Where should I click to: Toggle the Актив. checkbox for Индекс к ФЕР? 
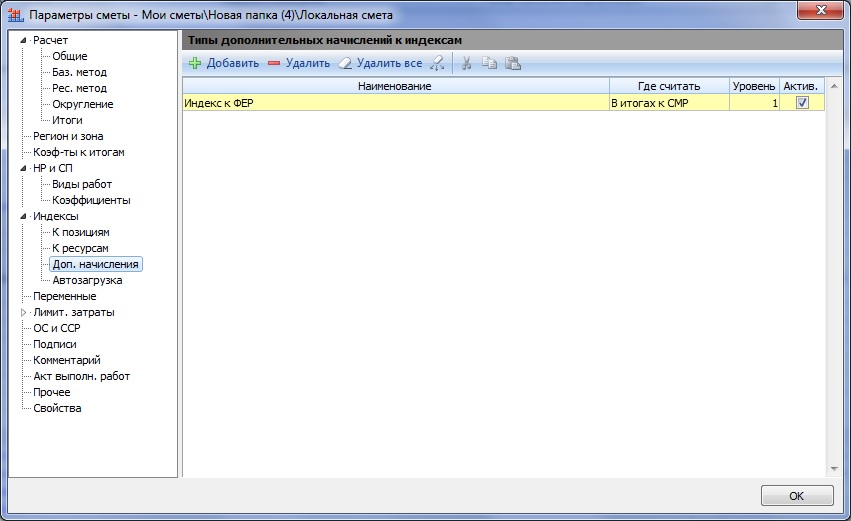pos(802,103)
